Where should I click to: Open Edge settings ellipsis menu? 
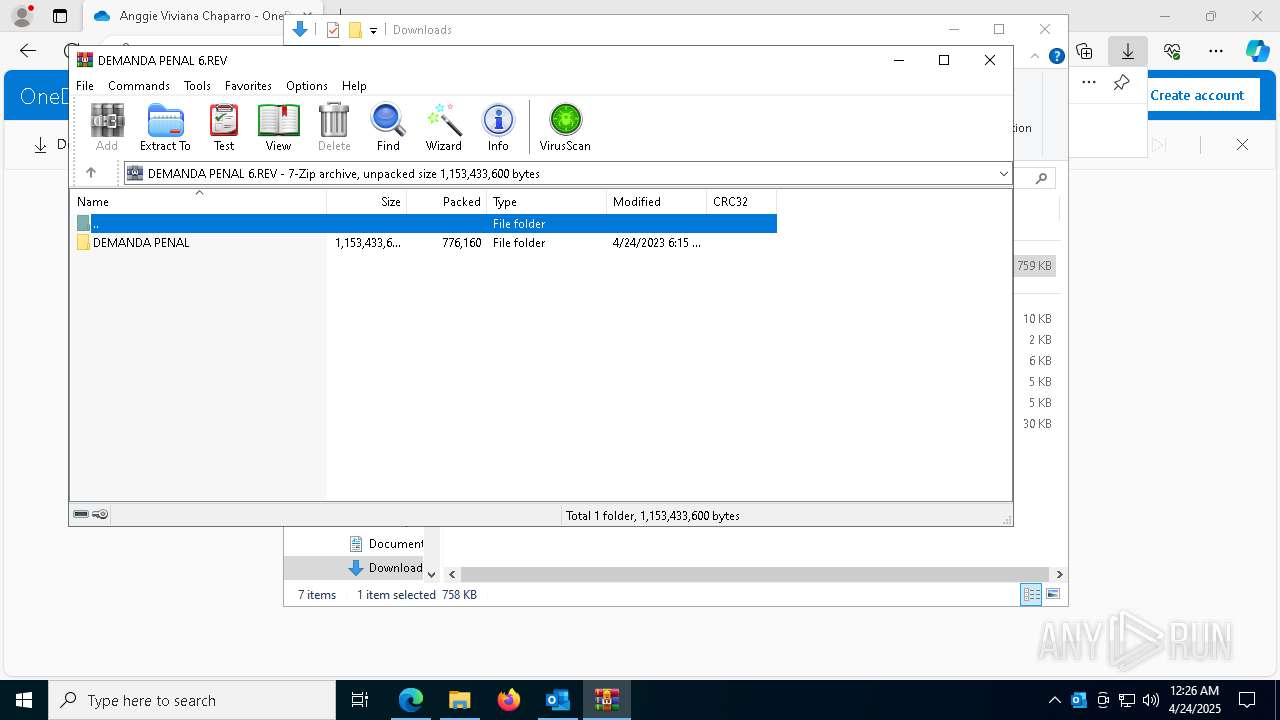click(x=1216, y=51)
